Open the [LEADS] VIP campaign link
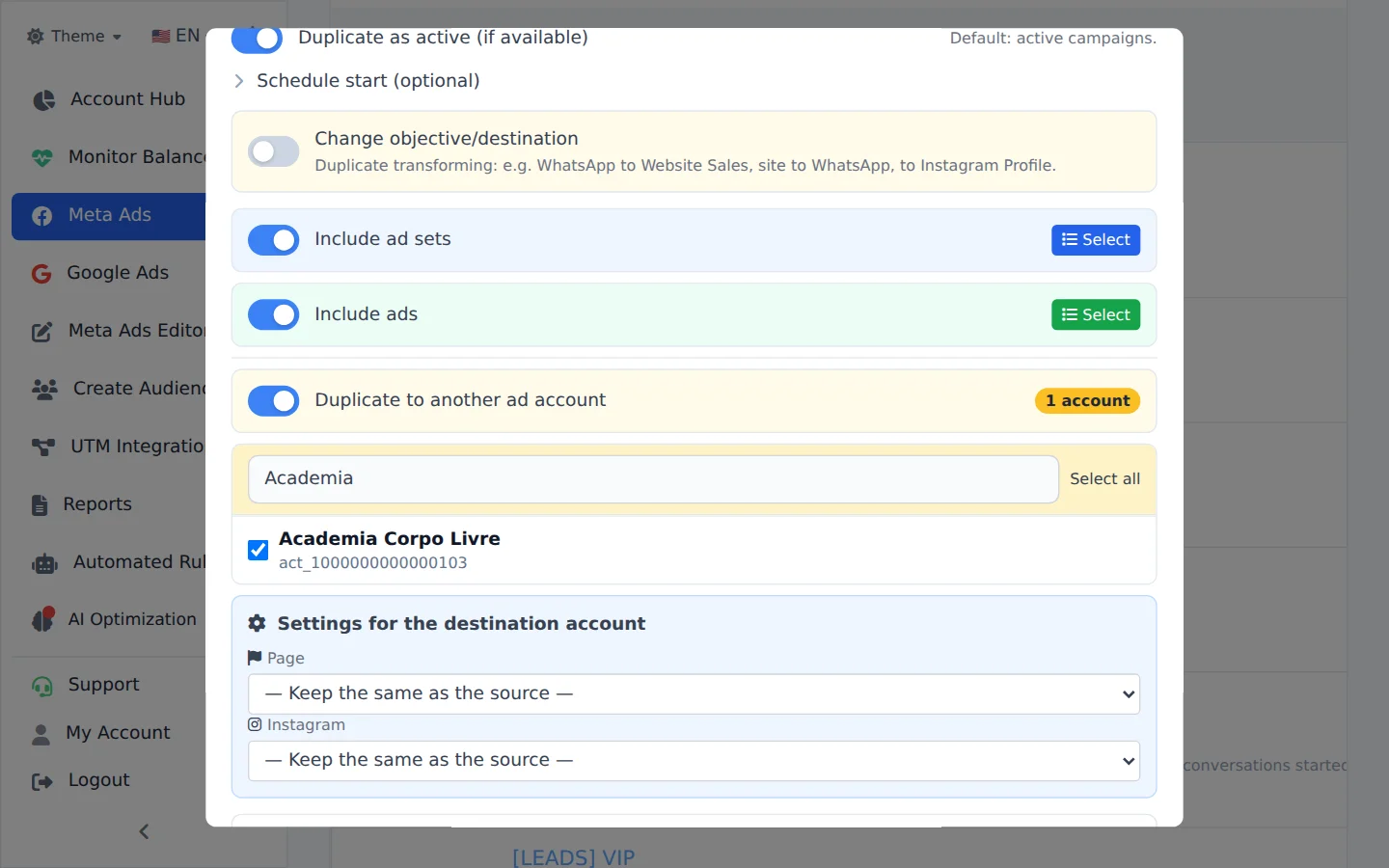Viewport: 1389px width, 868px height. coord(573,857)
